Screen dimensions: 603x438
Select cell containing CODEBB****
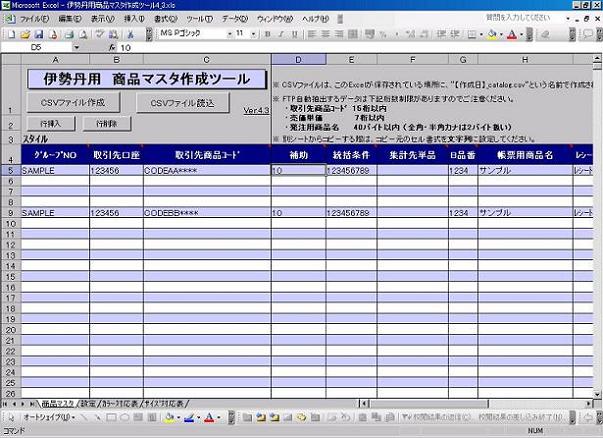point(207,213)
